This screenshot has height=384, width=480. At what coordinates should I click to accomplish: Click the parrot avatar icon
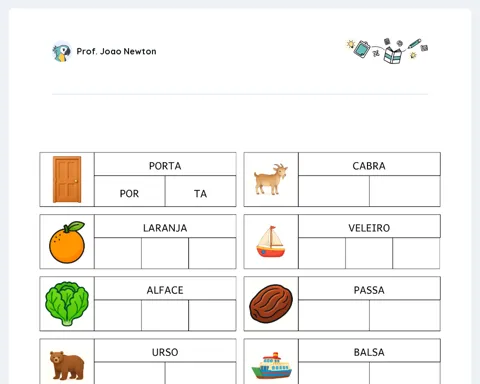click(62, 51)
